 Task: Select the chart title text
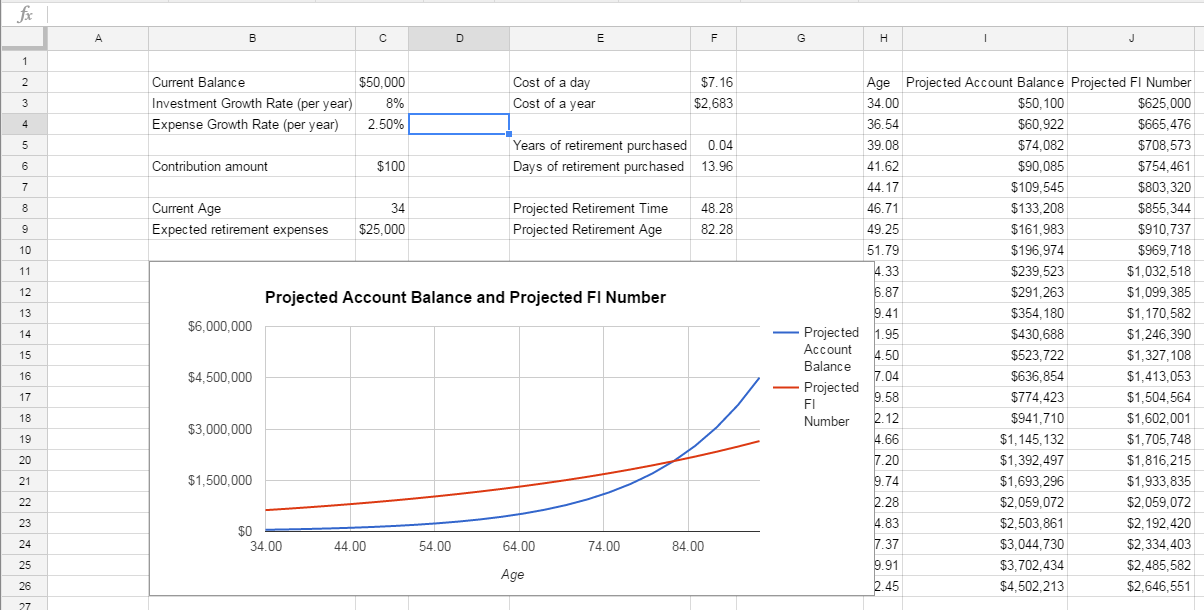coord(465,297)
